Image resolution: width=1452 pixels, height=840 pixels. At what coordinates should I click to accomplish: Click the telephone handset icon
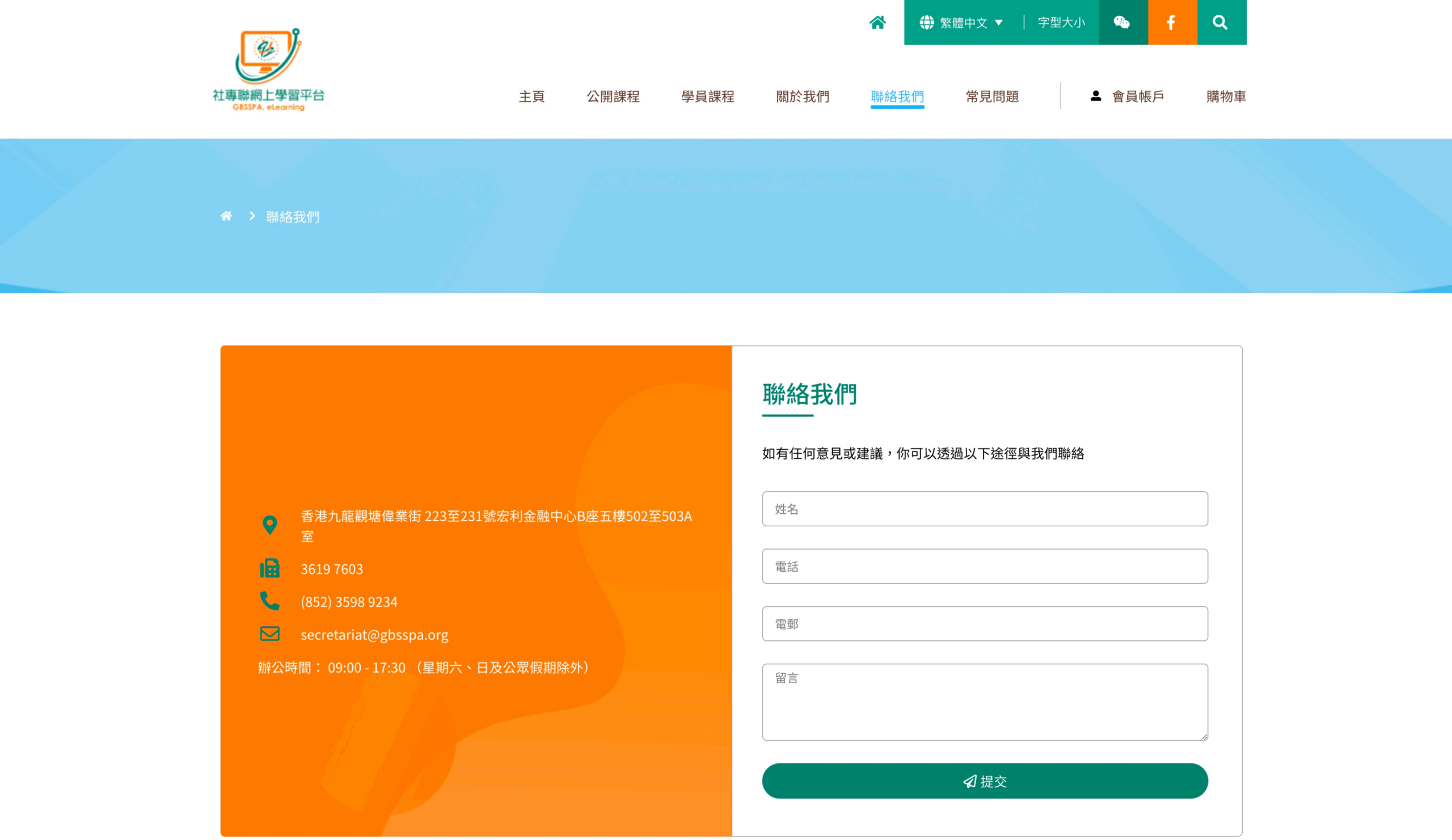pos(269,601)
